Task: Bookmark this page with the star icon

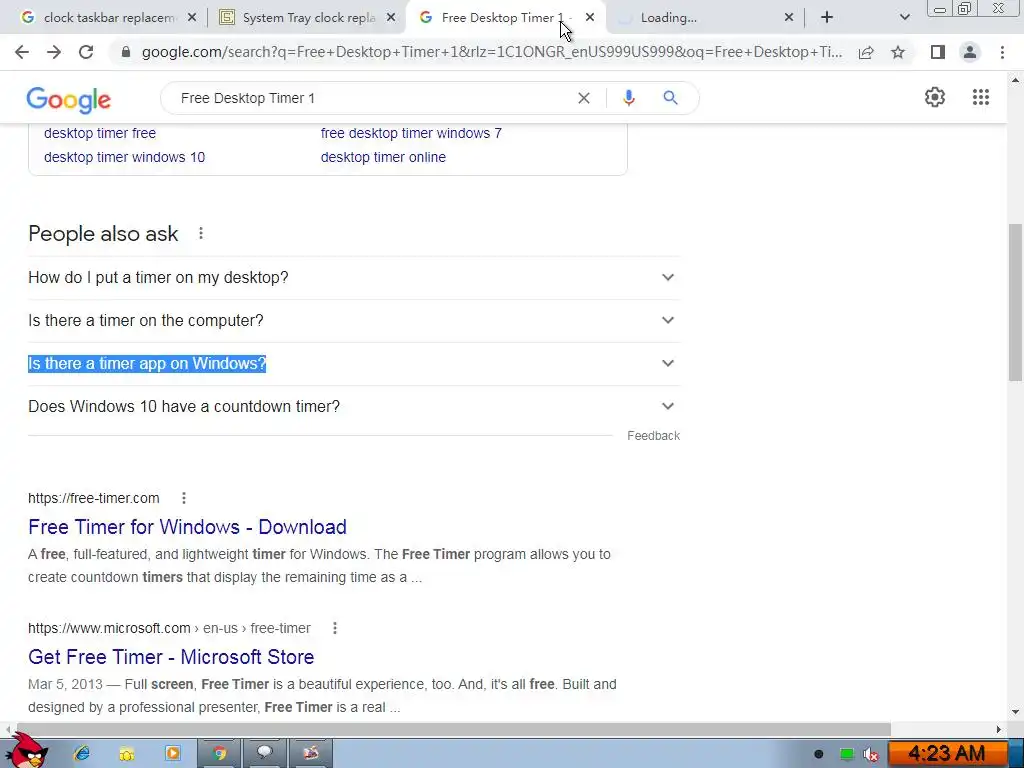Action: pyautogui.click(x=898, y=52)
